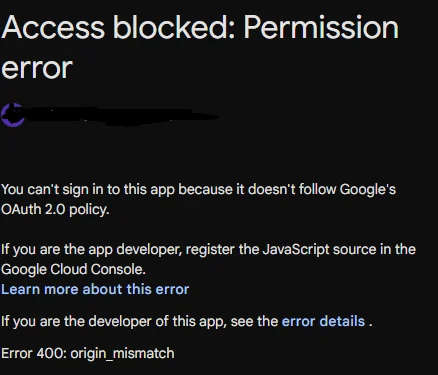Open the Learn more about this error link
Viewport: 438px width, 375px height.
[x=95, y=289]
